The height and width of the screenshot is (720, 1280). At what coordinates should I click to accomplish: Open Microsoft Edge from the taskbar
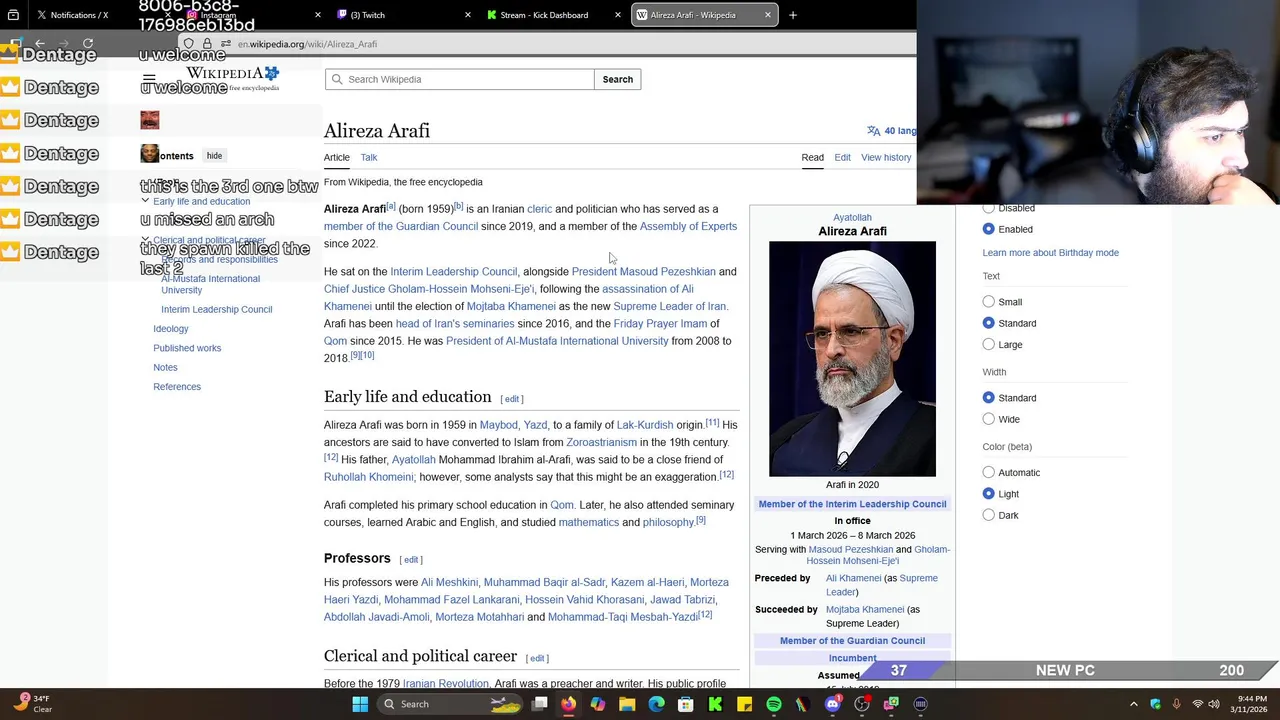[x=656, y=704]
